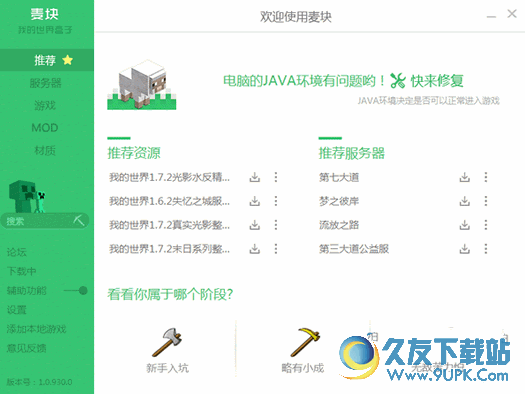The height and width of the screenshot is (394, 525).
Task: Open server entry 梦之彼岸
Action: click(339, 201)
